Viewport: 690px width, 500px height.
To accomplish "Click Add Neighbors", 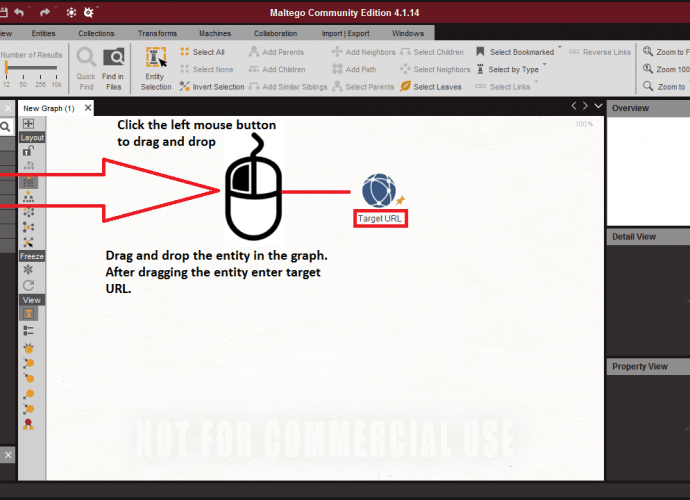I will [363, 52].
